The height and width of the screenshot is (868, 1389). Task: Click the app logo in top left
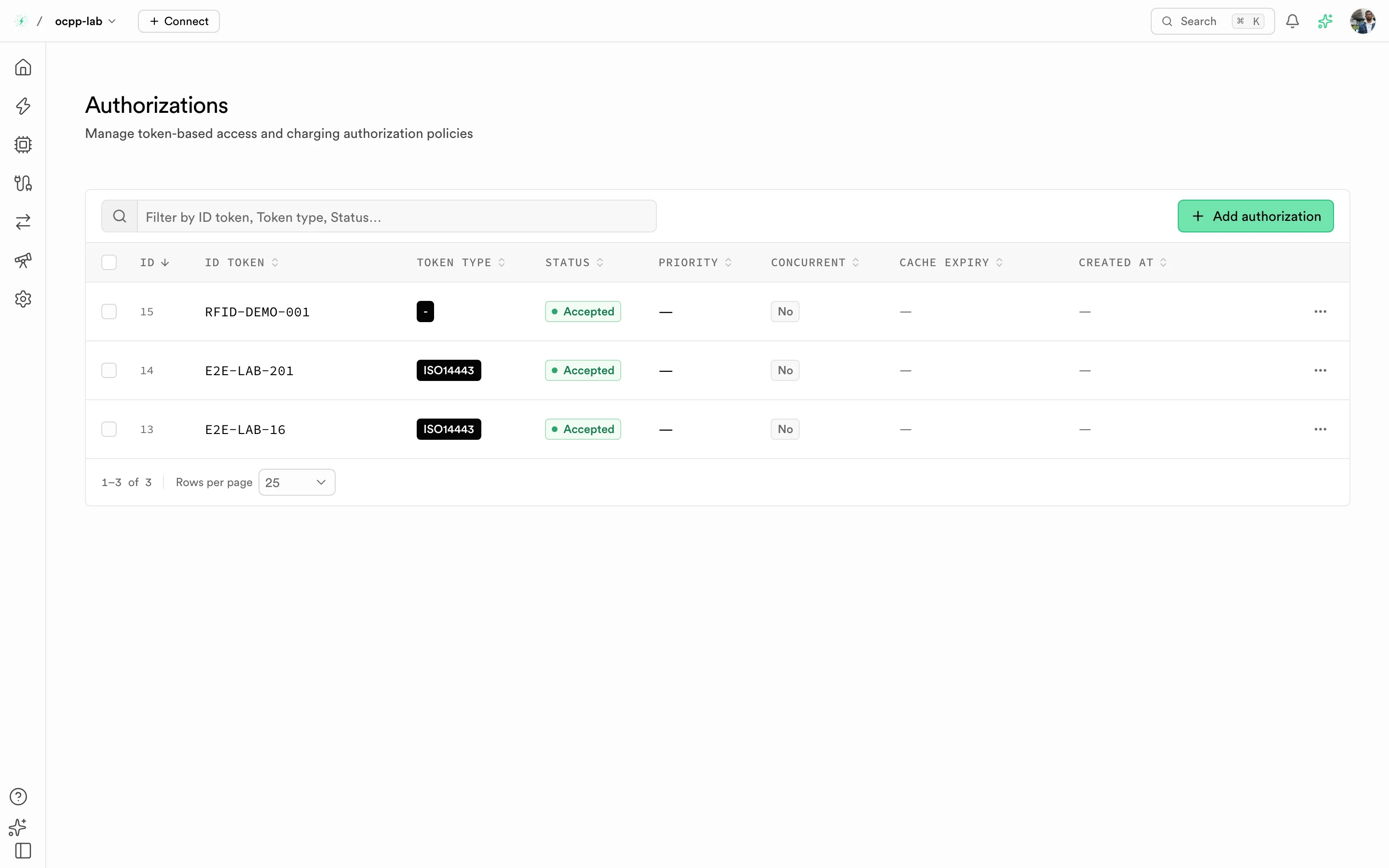pos(21,21)
